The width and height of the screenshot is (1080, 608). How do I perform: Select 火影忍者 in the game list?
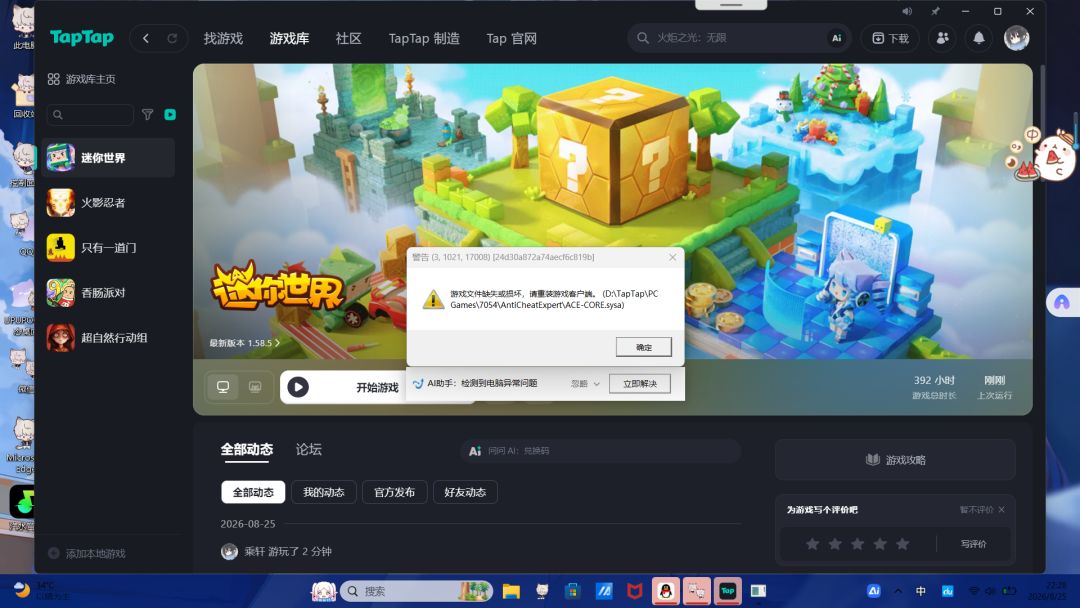tap(108, 202)
